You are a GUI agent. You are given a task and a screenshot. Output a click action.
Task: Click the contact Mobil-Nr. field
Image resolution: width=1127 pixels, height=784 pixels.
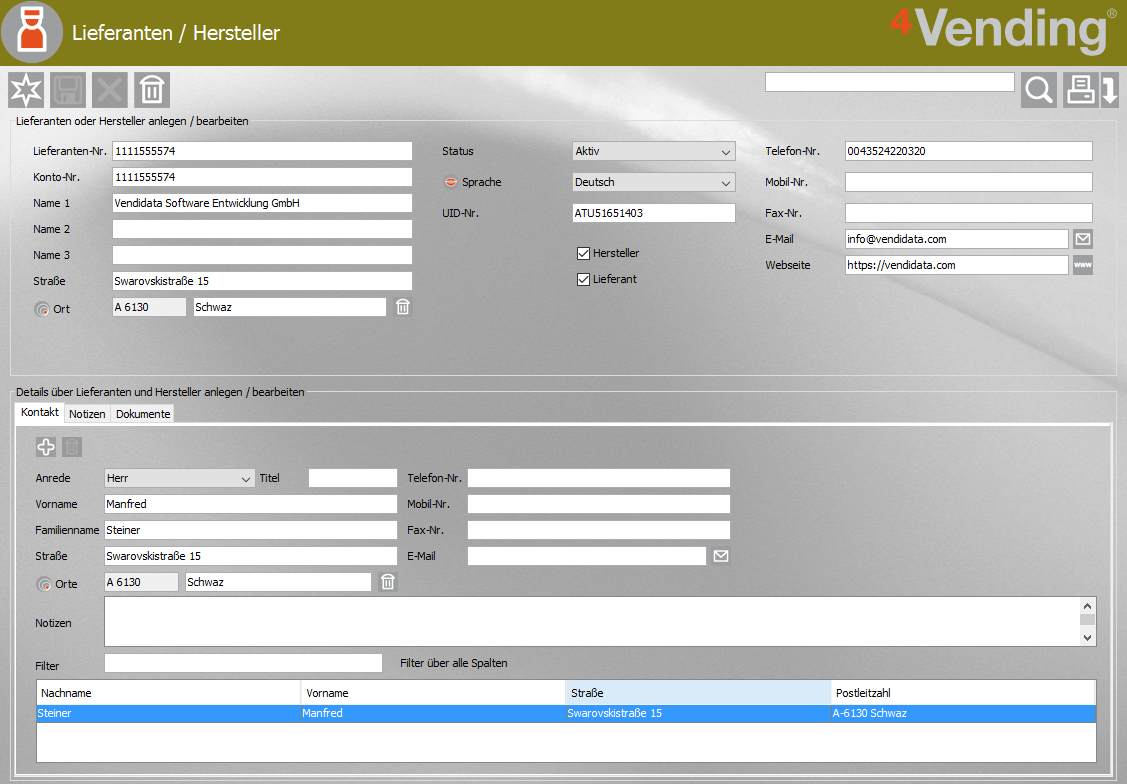(x=599, y=504)
